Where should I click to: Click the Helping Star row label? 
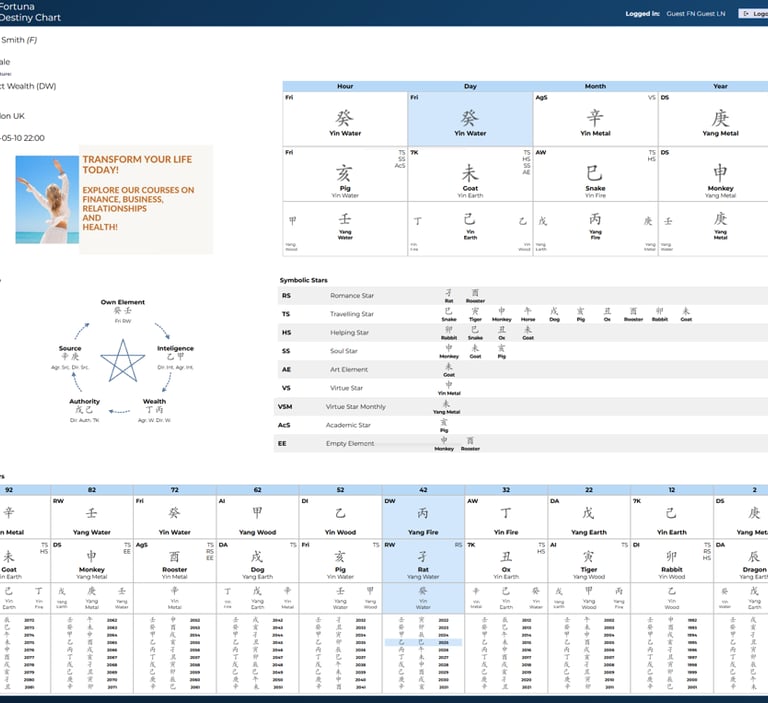(349, 333)
